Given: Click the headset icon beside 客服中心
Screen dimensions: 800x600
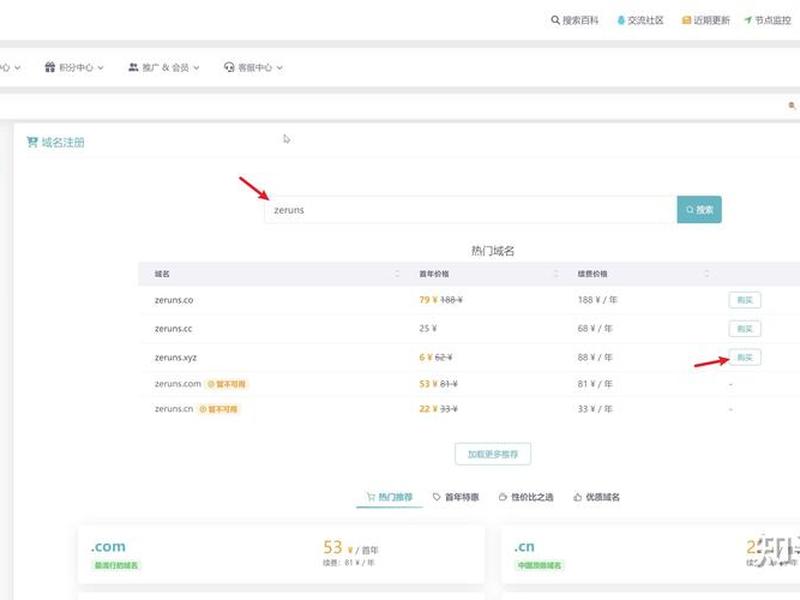Looking at the screenshot, I should click(x=229, y=67).
